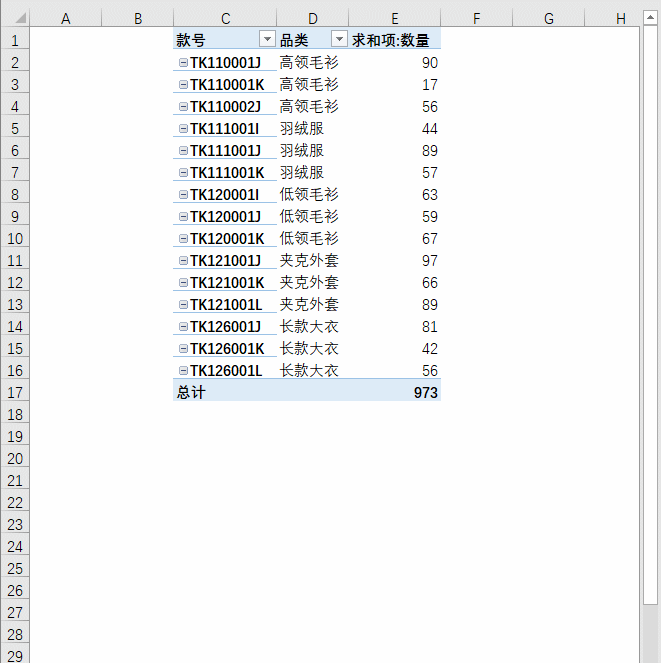The image size is (661, 663).
Task: Select row 29 header
Action: pyautogui.click(x=15, y=655)
